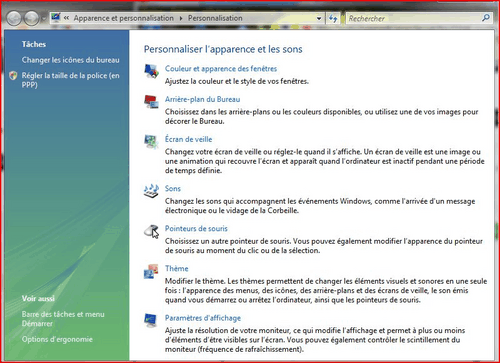
Task: Click description starting 'Choisissez dans les arrière-plans'
Action: click(x=322, y=117)
